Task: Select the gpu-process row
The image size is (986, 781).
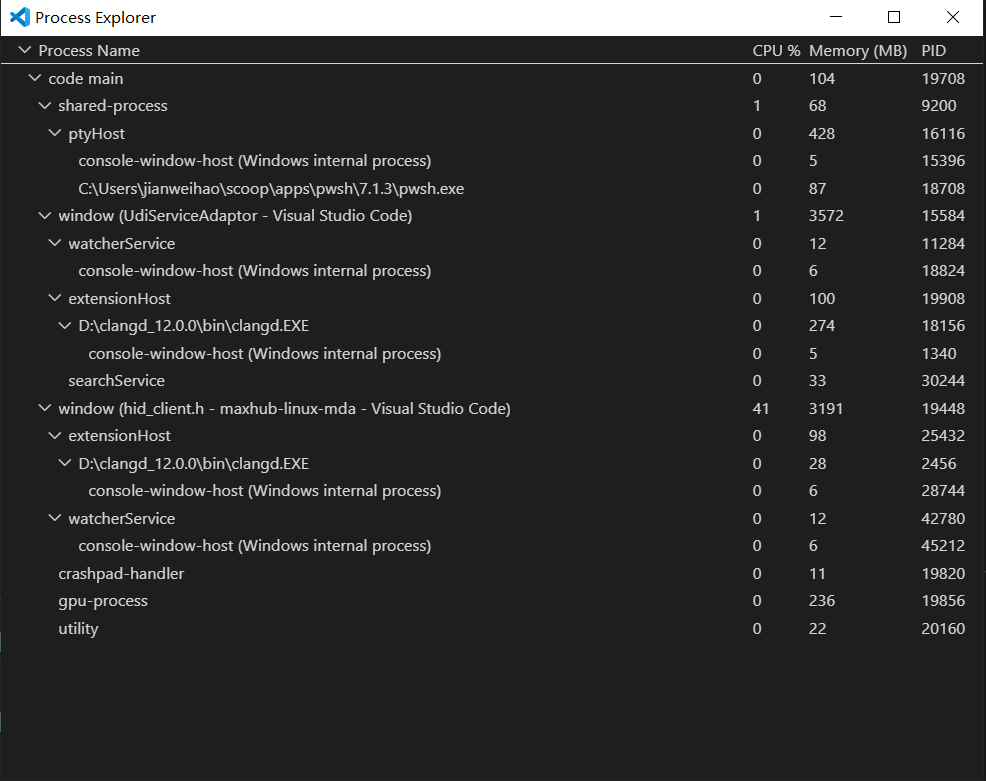Action: 103,601
